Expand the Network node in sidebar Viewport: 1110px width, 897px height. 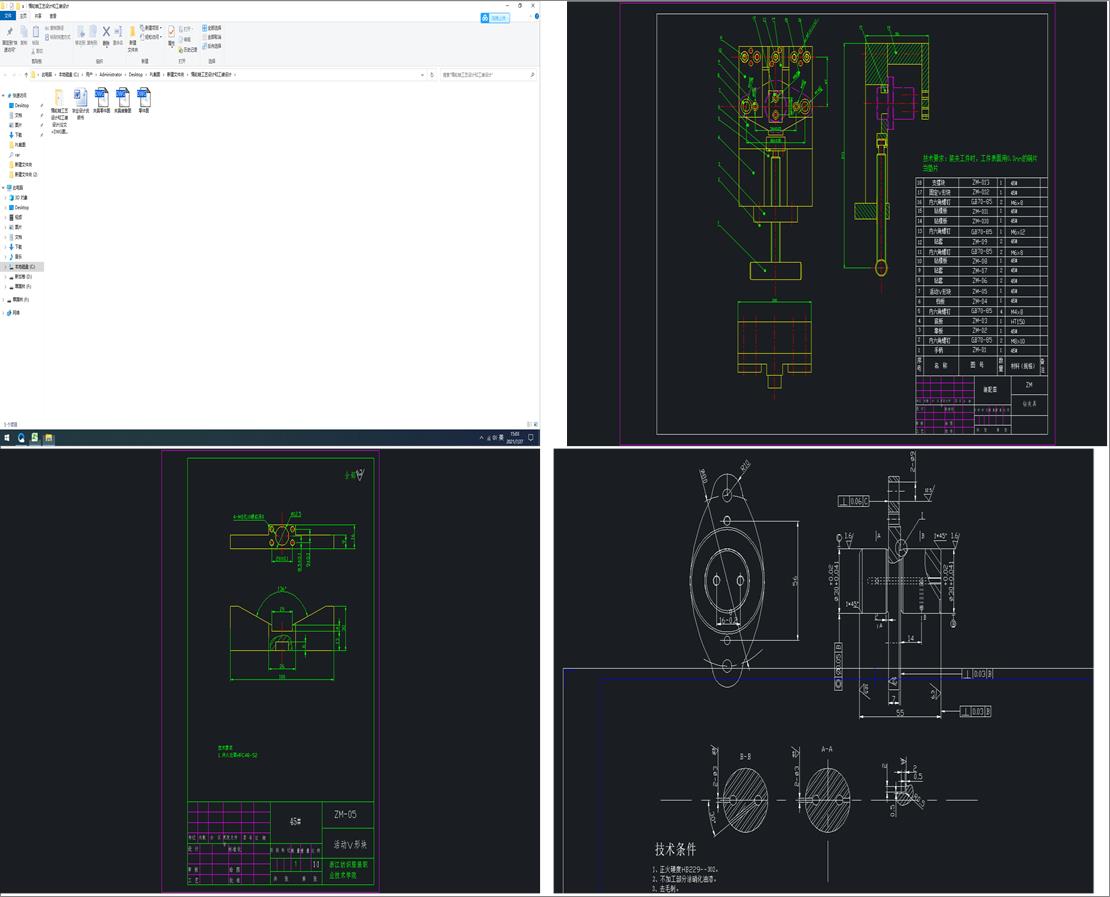(5, 313)
